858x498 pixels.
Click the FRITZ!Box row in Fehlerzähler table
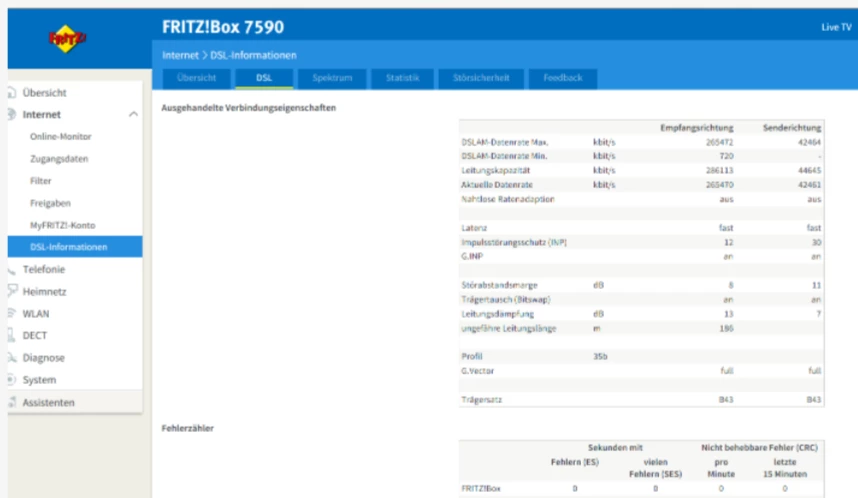[x=641, y=489]
